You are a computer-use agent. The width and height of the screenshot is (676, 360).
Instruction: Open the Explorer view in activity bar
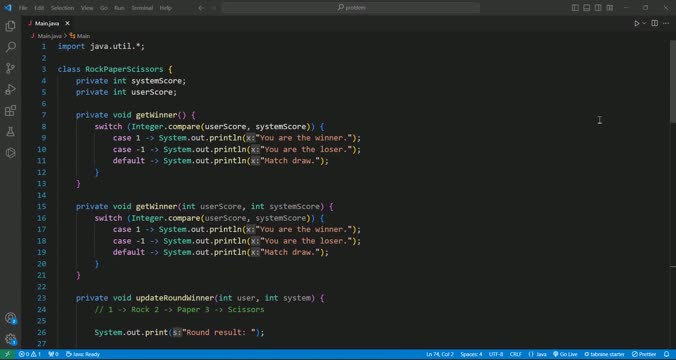click(10, 26)
